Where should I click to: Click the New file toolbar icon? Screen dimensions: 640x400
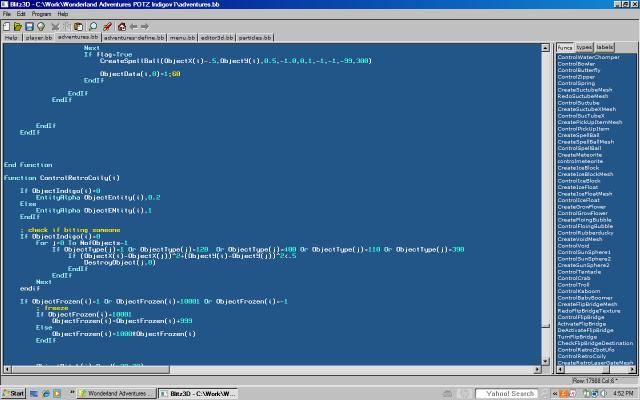click(x=7, y=27)
